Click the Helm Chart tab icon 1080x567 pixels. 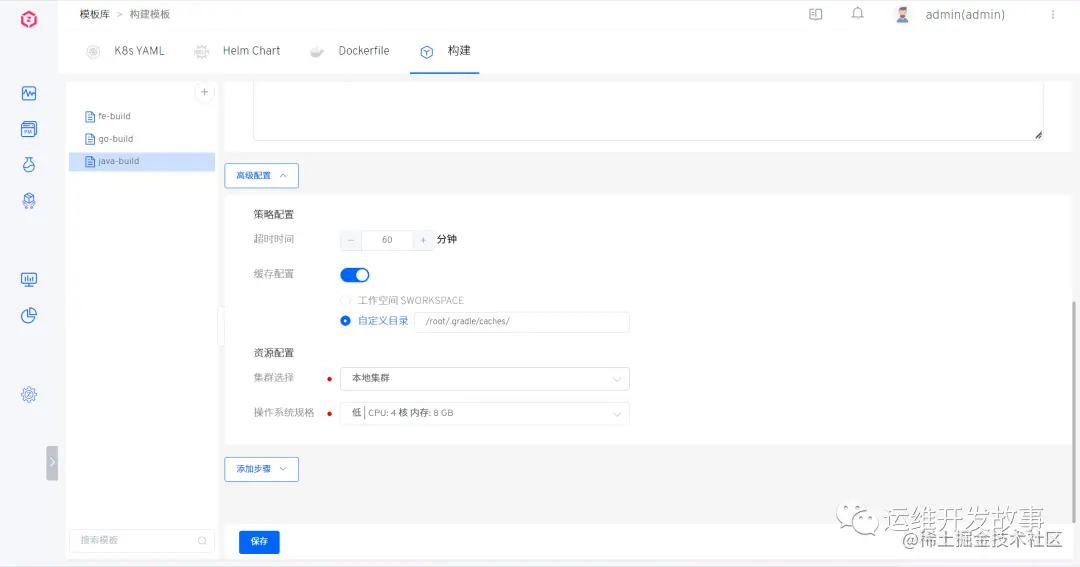tap(201, 52)
